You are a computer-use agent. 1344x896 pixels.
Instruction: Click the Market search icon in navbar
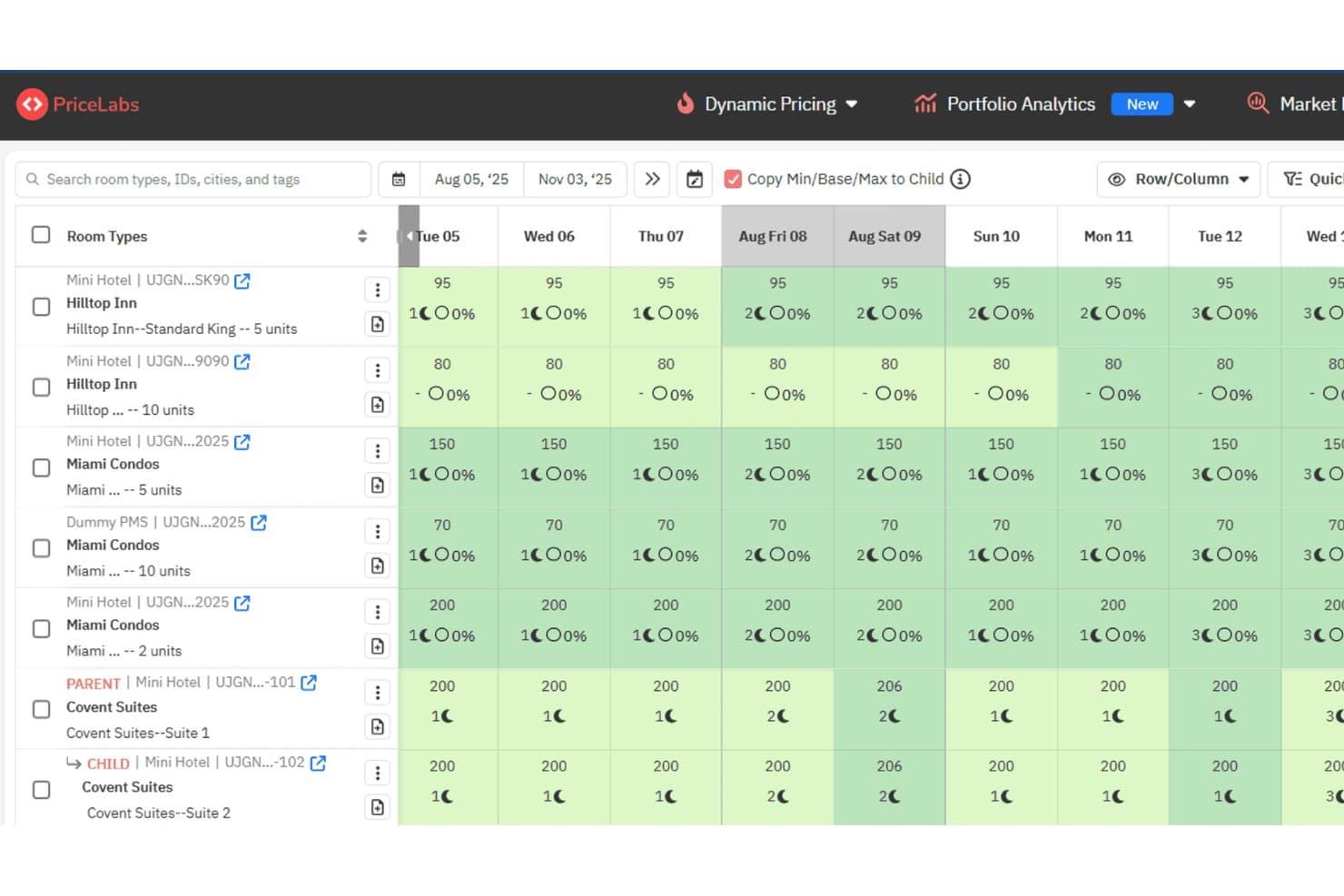click(1258, 103)
